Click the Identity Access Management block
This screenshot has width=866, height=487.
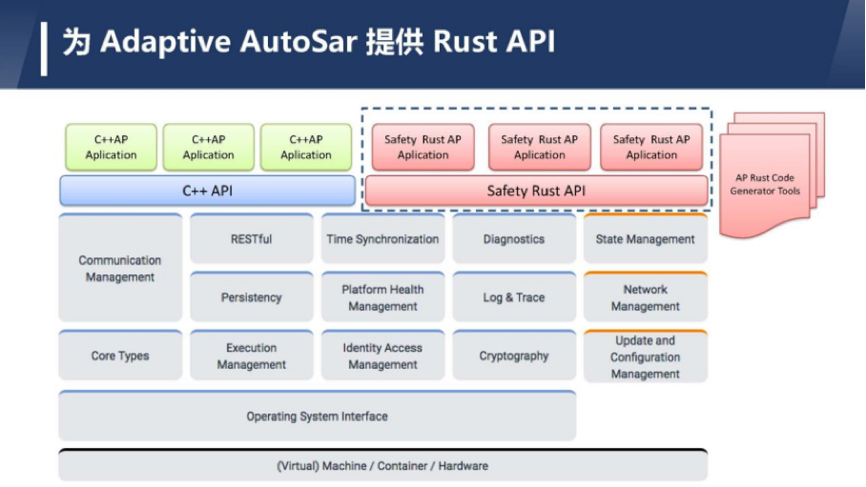pos(383,356)
